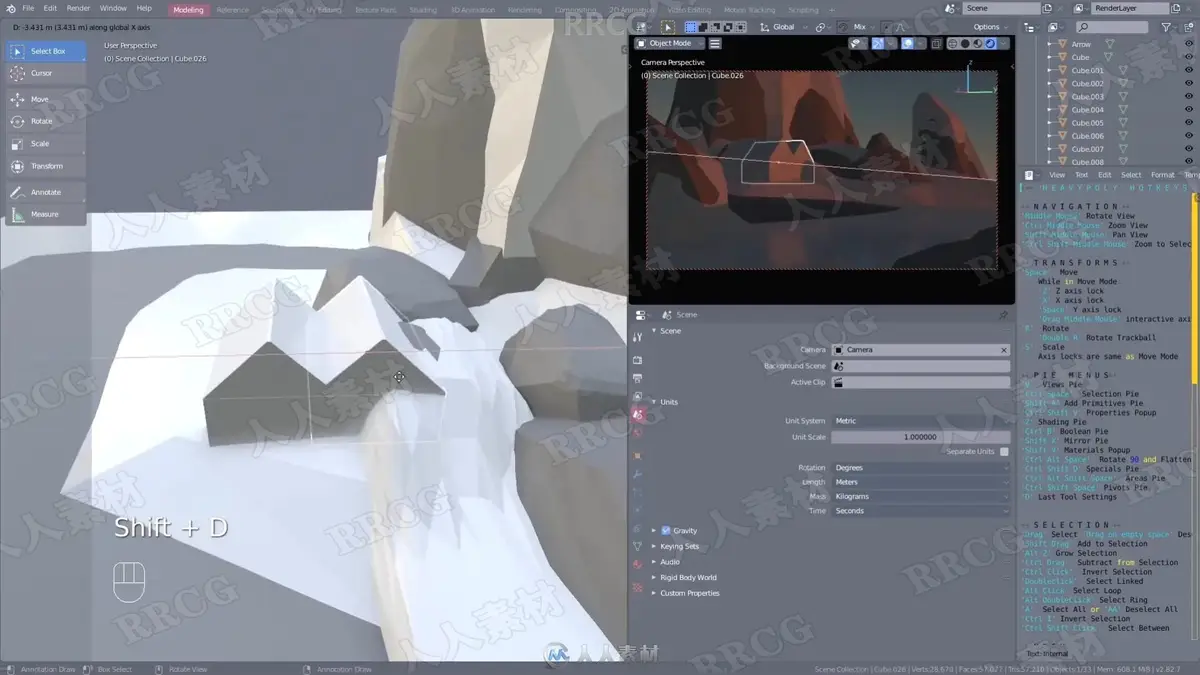Viewport: 1200px width, 675px height.
Task: Open World properties tab
Action: pyautogui.click(x=637, y=432)
